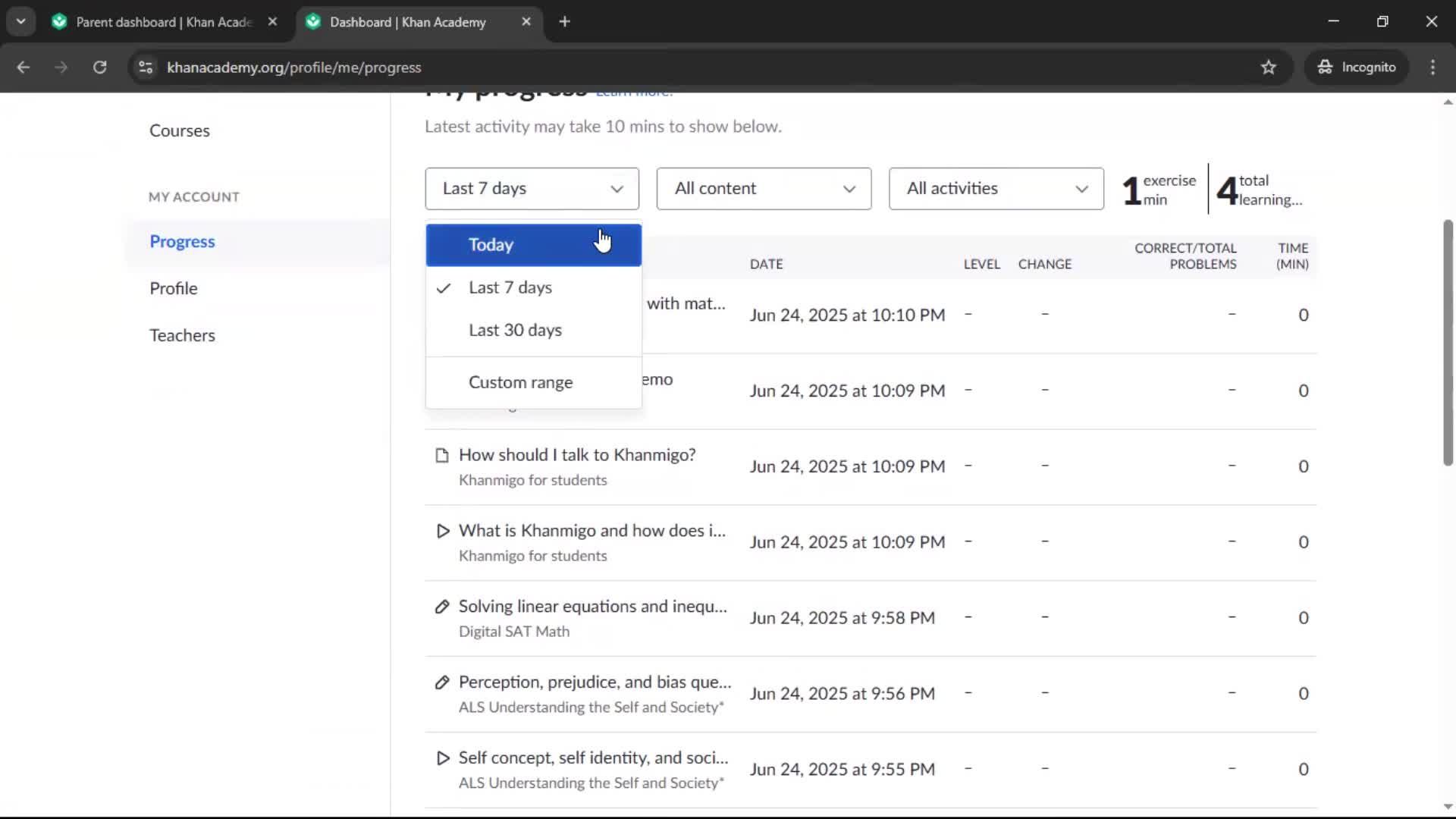1456x819 pixels.
Task: Open the All activities dropdown
Action: [x=996, y=189]
